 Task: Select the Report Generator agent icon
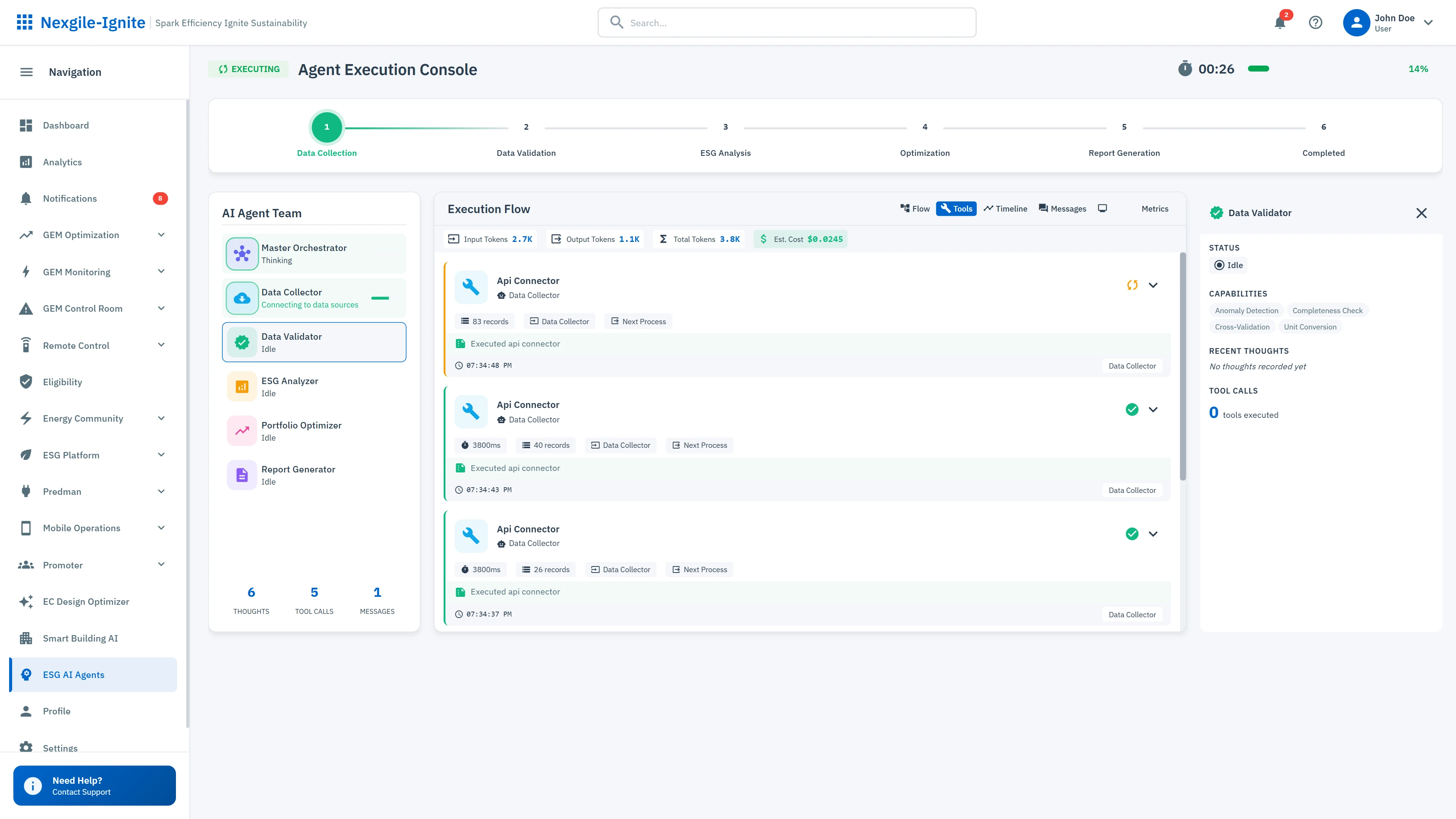click(242, 475)
